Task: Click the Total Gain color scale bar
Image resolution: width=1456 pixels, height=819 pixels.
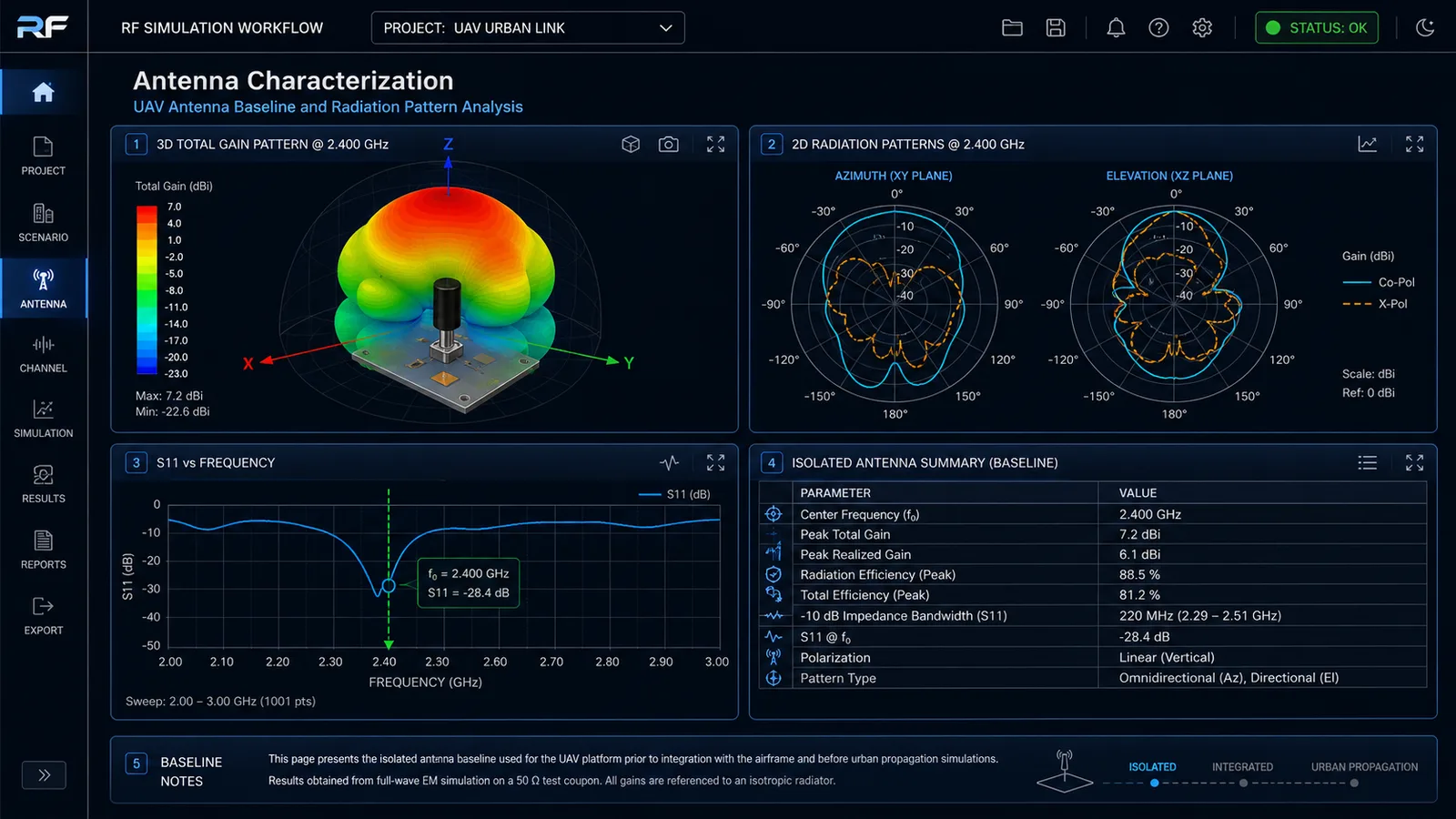Action: [x=147, y=290]
